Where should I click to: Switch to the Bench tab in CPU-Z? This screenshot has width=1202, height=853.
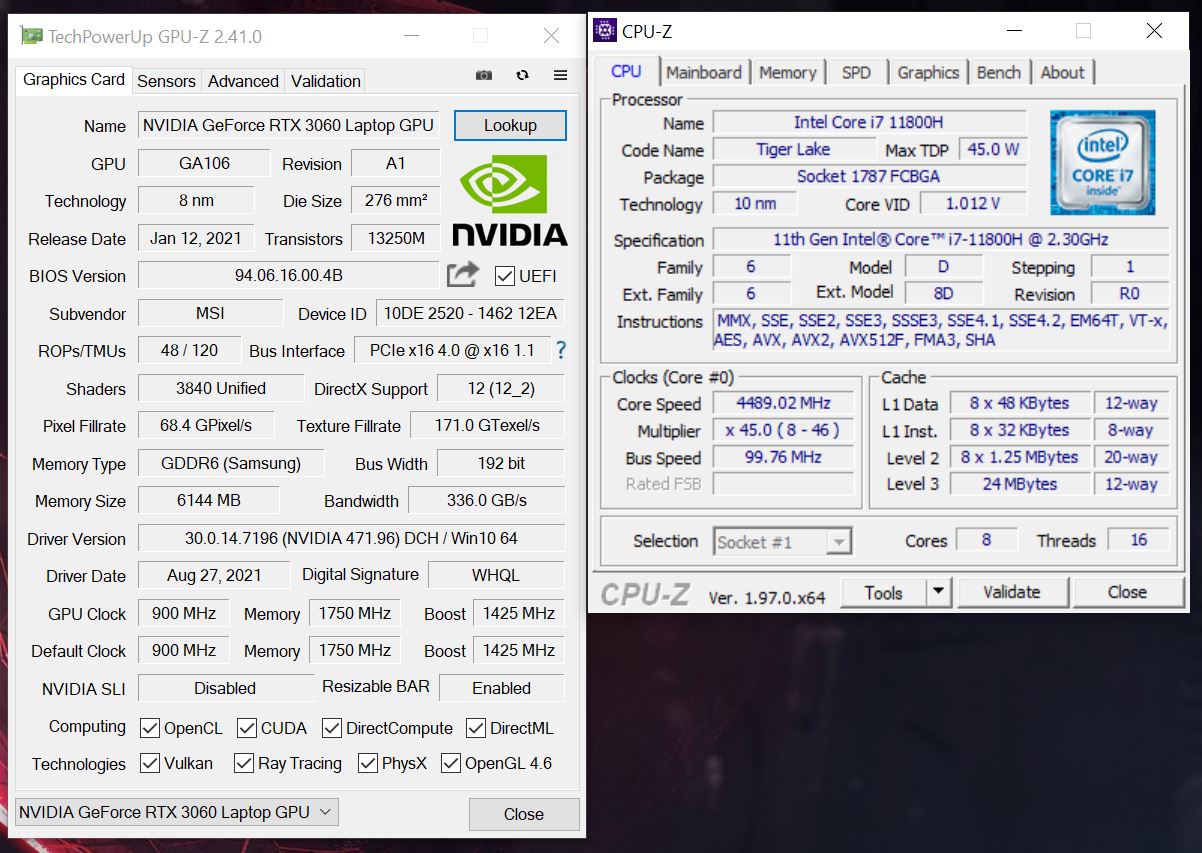pyautogui.click(x=998, y=72)
